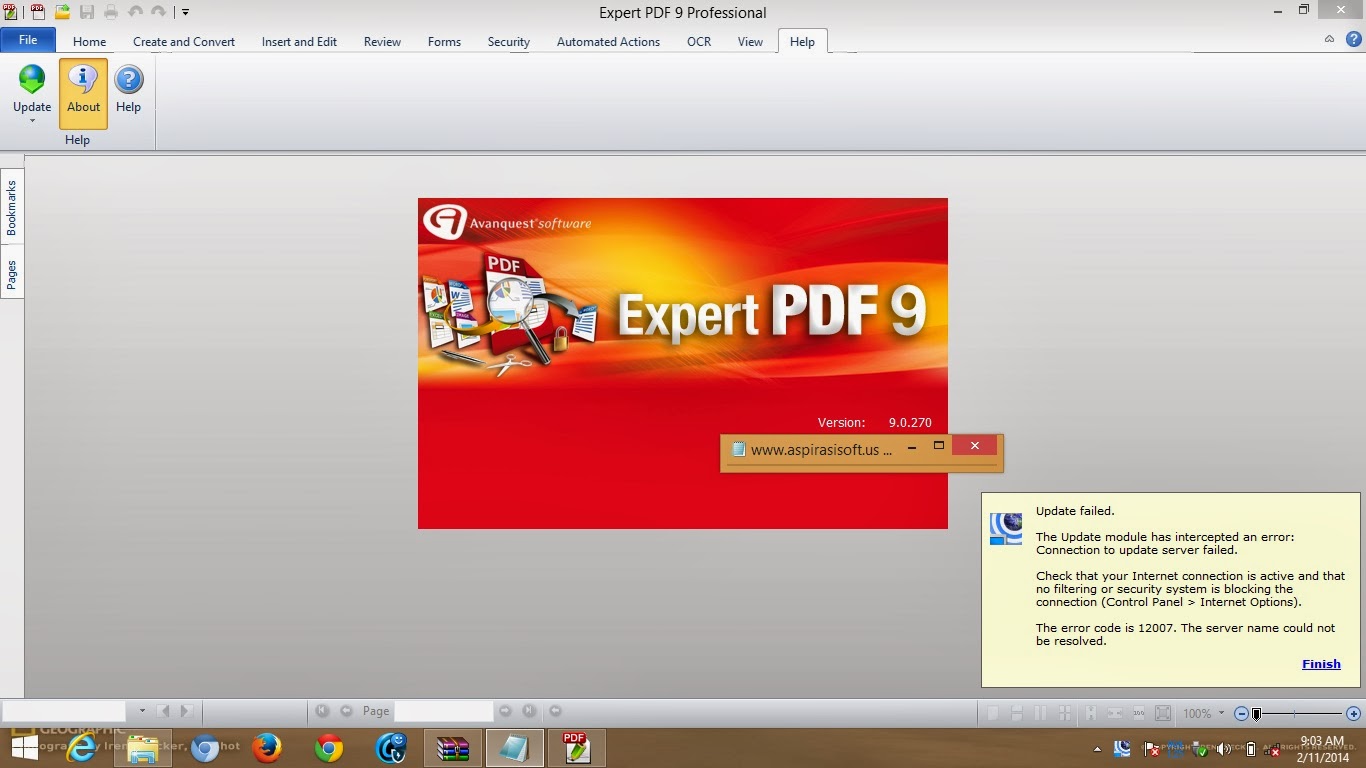Open Internet Explorer from taskbar
Image resolution: width=1366 pixels, height=768 pixels.
[82, 747]
